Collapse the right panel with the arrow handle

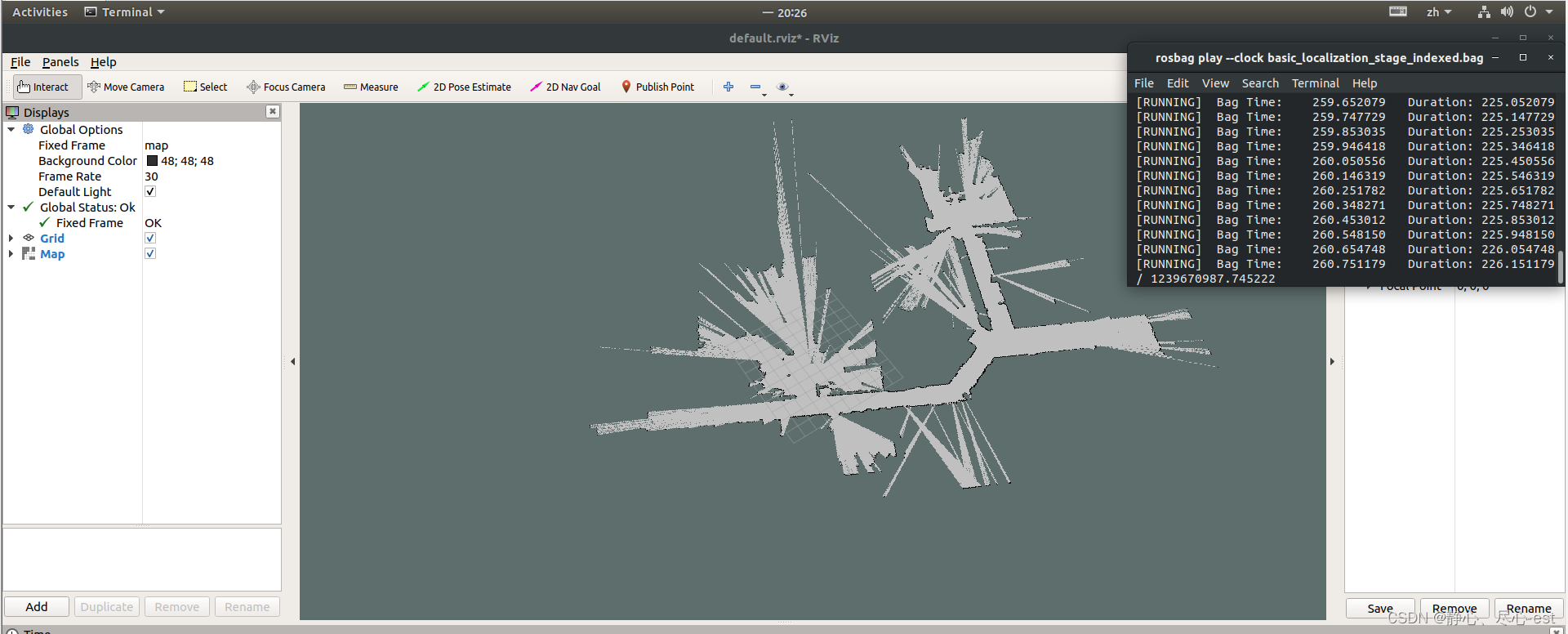coord(1332,361)
